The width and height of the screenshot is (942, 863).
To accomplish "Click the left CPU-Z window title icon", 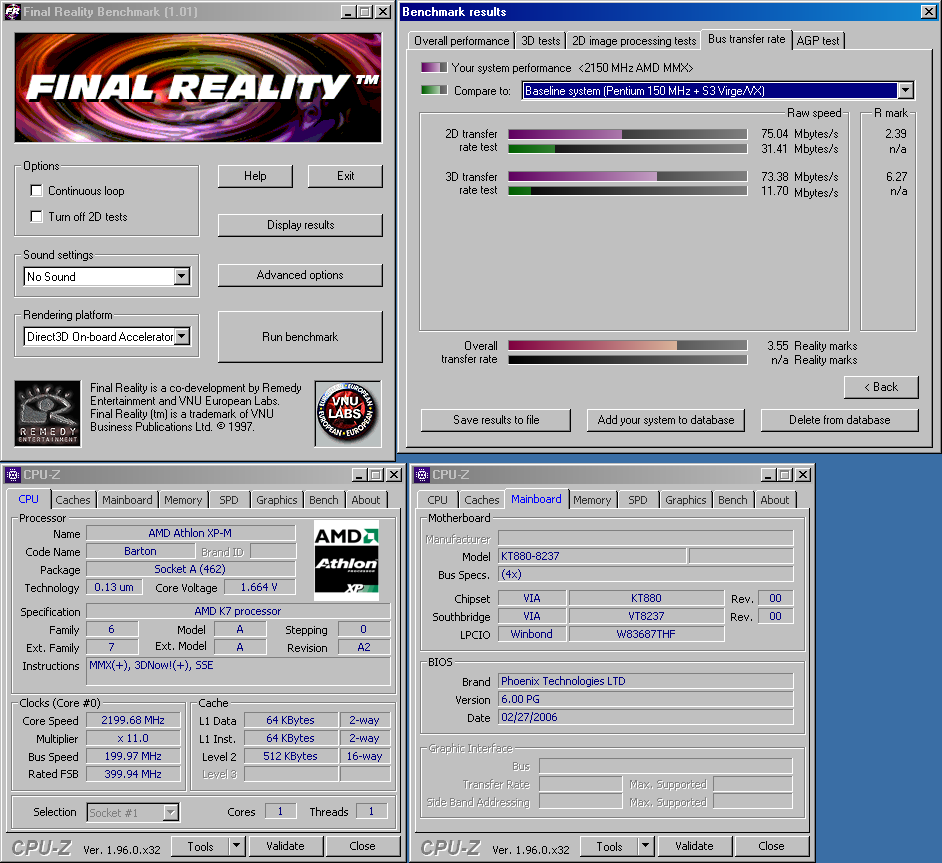I will pos(13,475).
